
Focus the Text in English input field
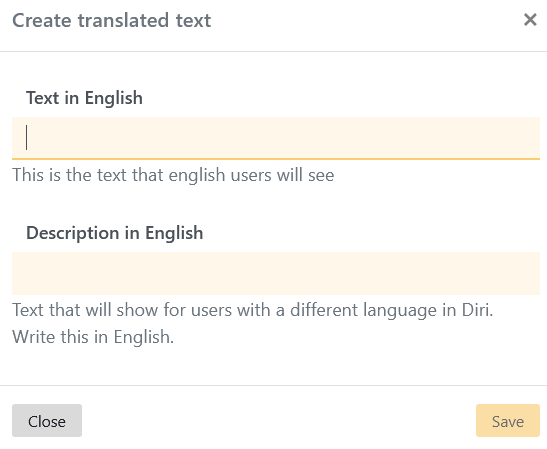[x=276, y=138]
